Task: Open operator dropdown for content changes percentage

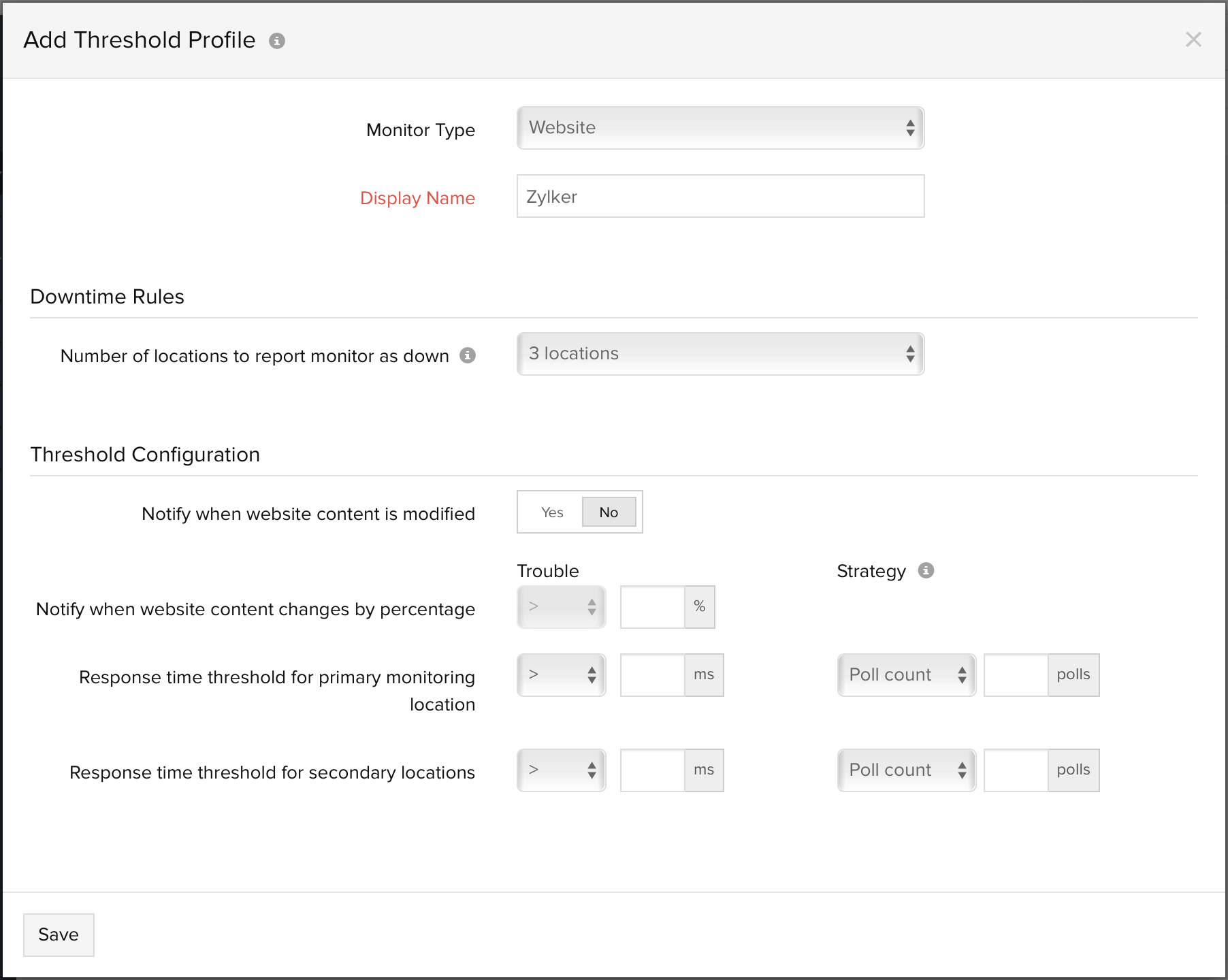Action: click(562, 607)
